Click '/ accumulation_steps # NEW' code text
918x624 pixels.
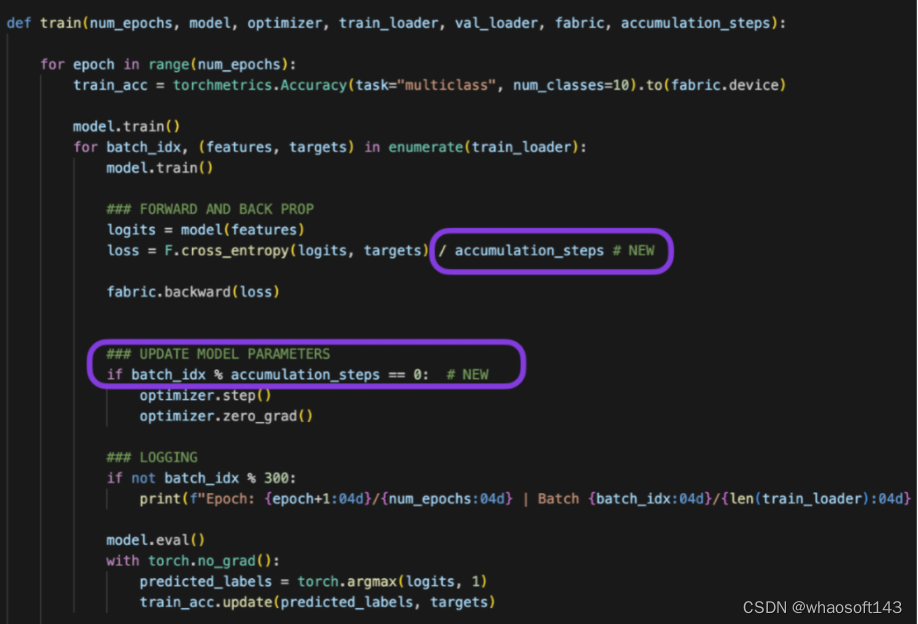[x=546, y=251]
